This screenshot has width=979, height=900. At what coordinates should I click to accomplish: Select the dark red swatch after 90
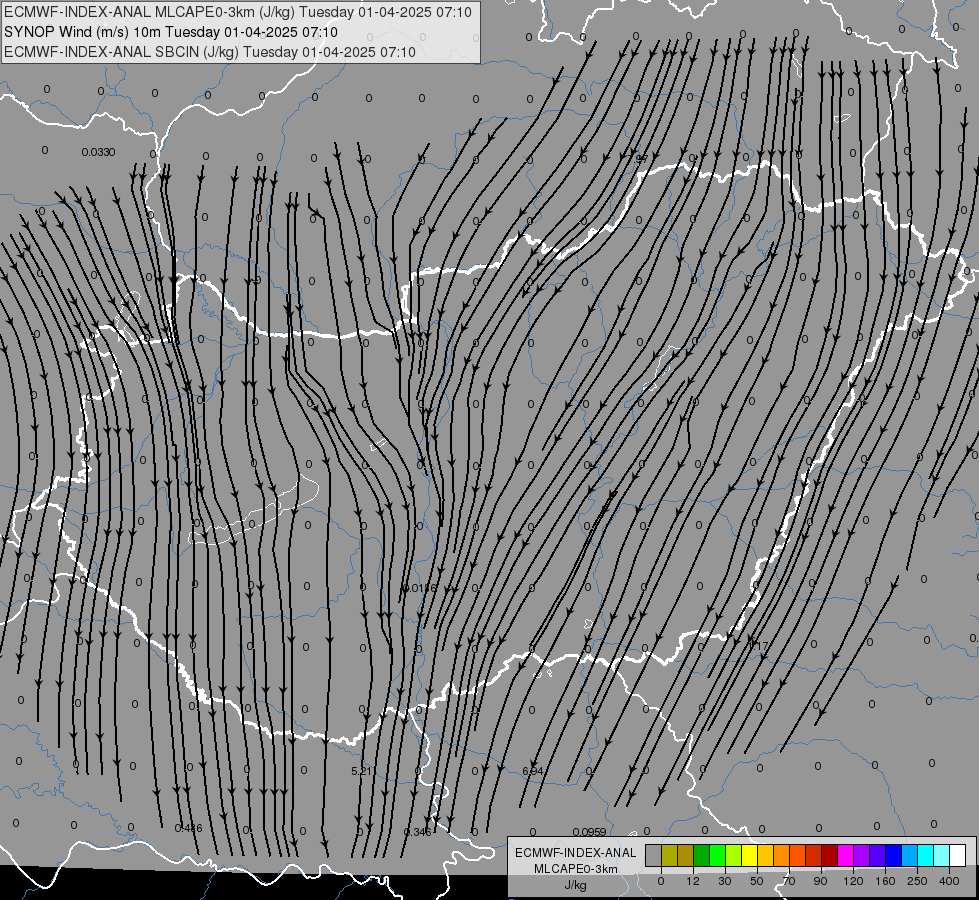click(x=829, y=855)
